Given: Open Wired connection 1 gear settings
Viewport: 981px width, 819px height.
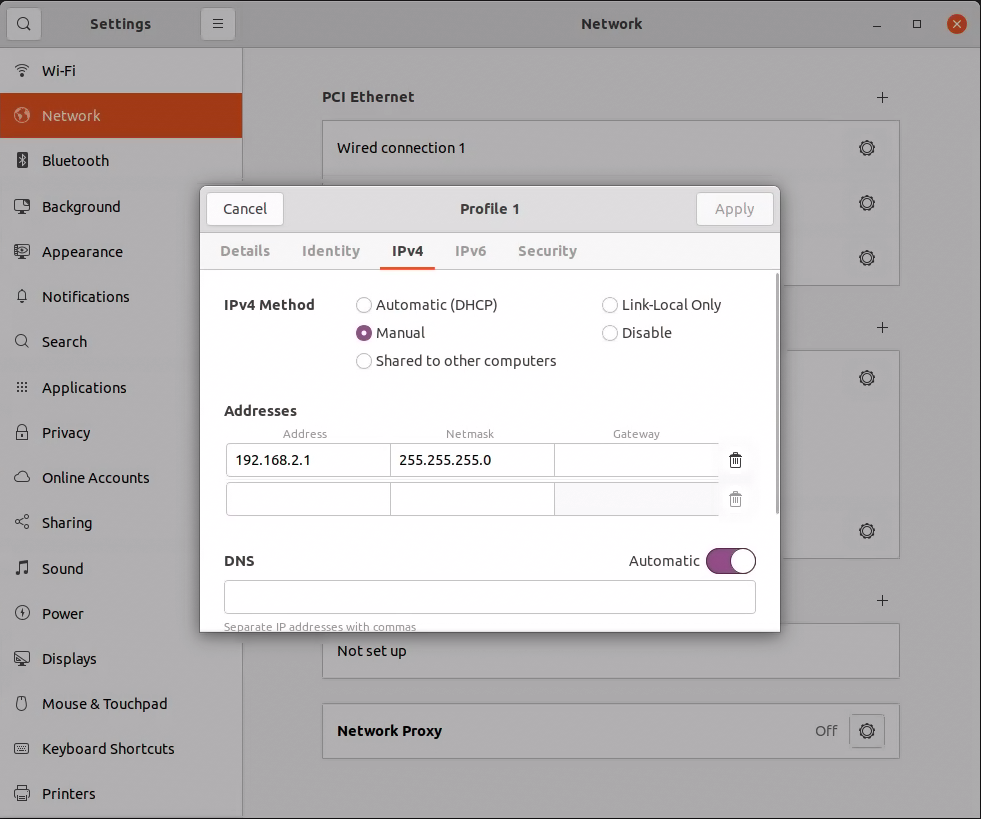Looking at the screenshot, I should pyautogui.click(x=867, y=148).
